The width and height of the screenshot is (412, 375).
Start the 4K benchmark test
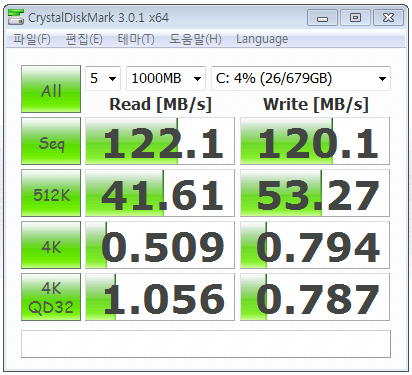(x=51, y=245)
